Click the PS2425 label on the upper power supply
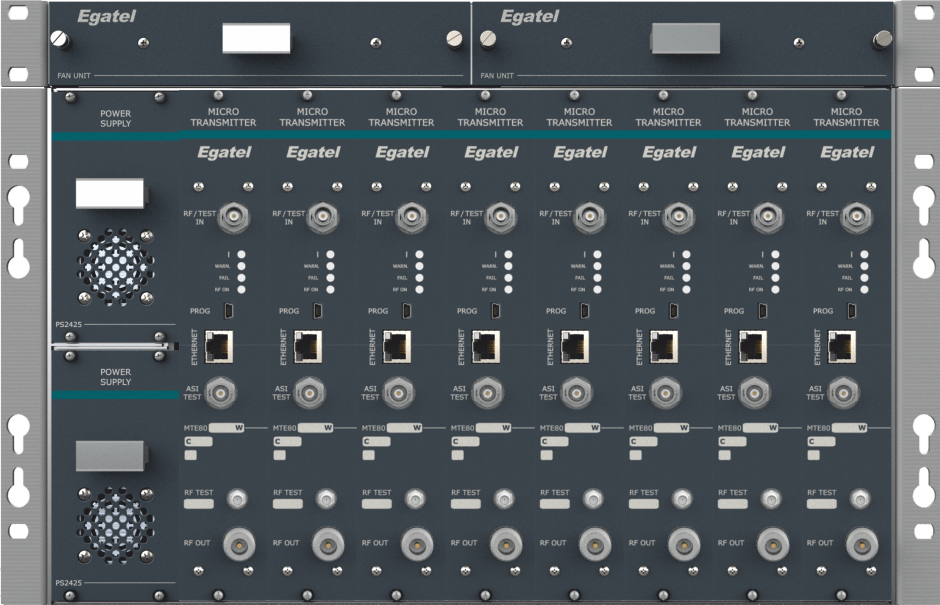 coord(69,324)
